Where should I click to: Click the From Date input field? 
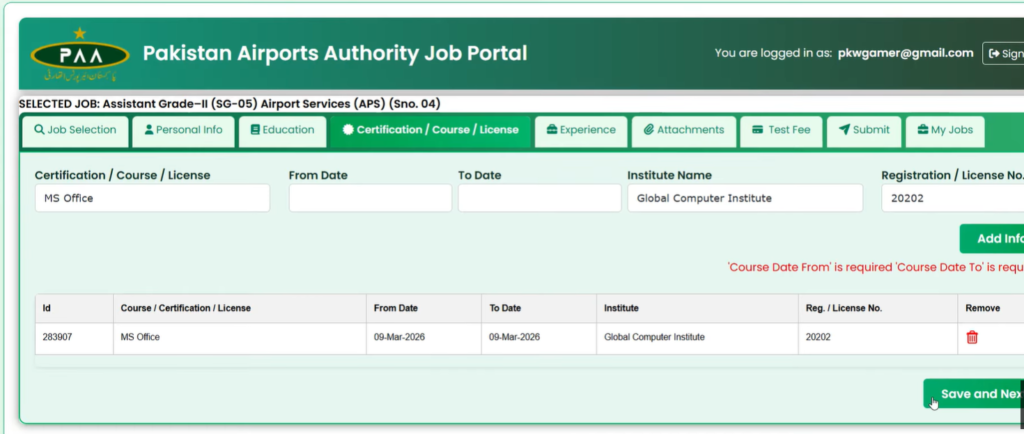(370, 198)
